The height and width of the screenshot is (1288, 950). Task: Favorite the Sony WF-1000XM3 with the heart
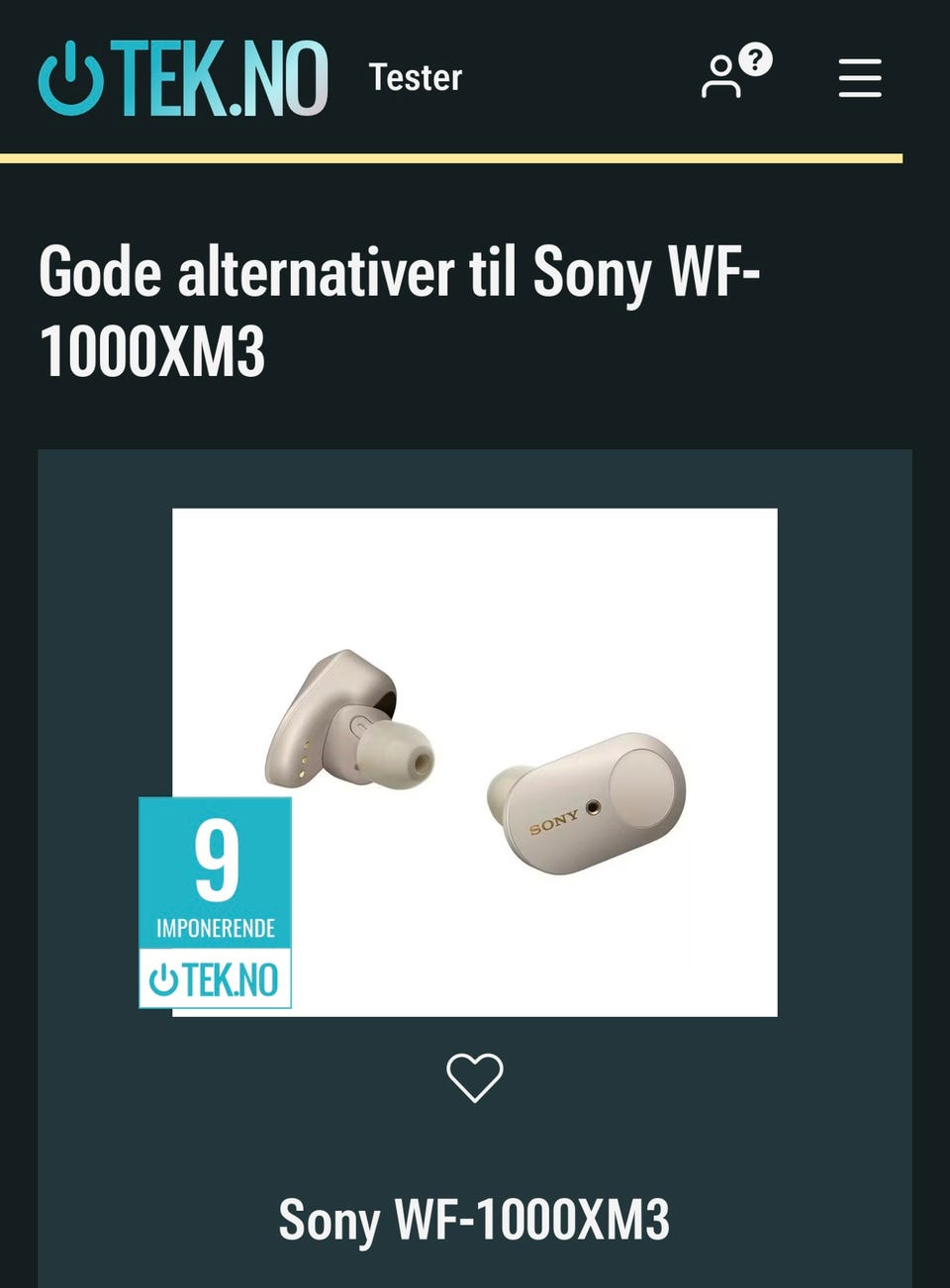pyautogui.click(x=475, y=1077)
